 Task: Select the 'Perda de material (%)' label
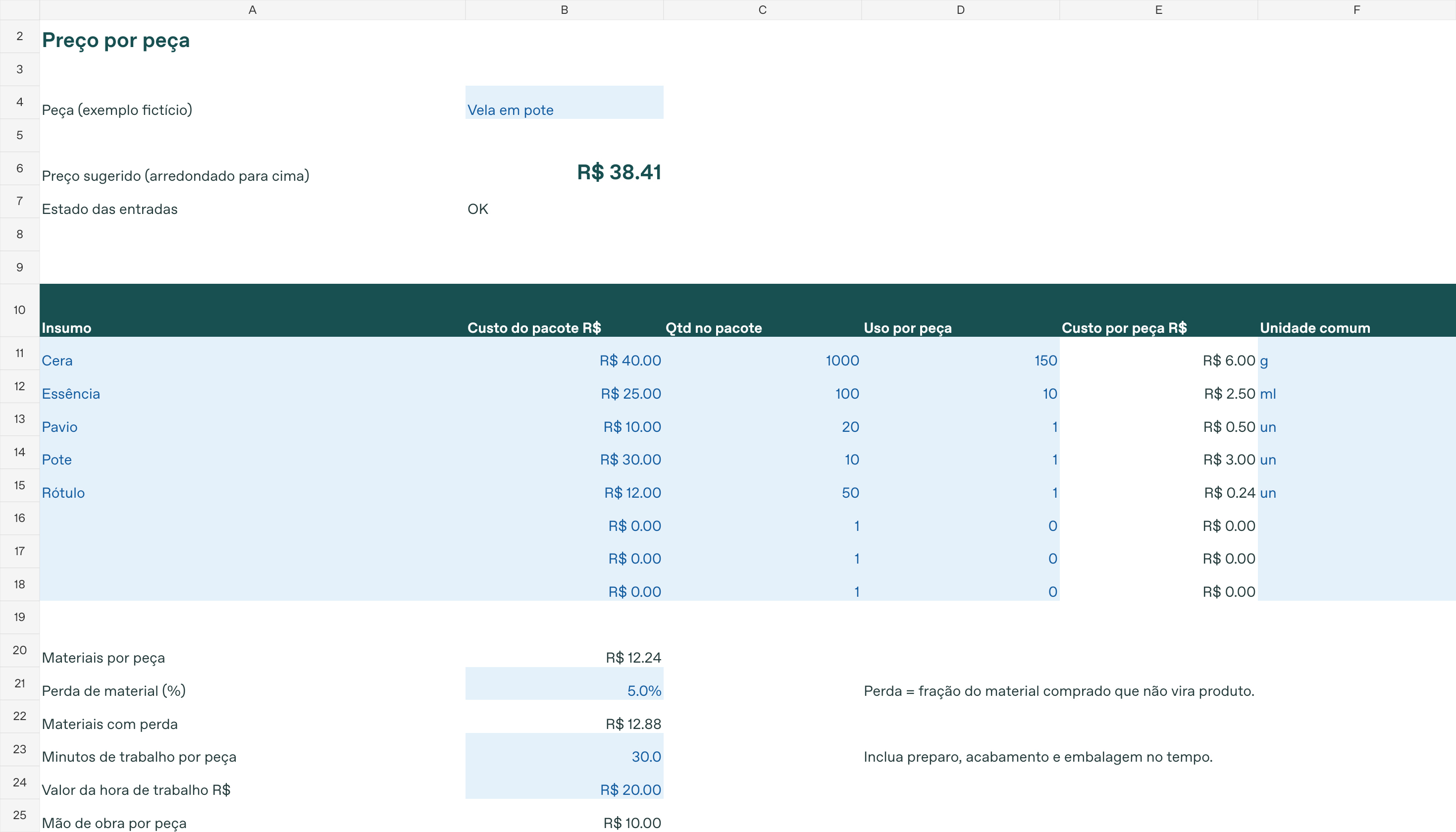(x=252, y=683)
